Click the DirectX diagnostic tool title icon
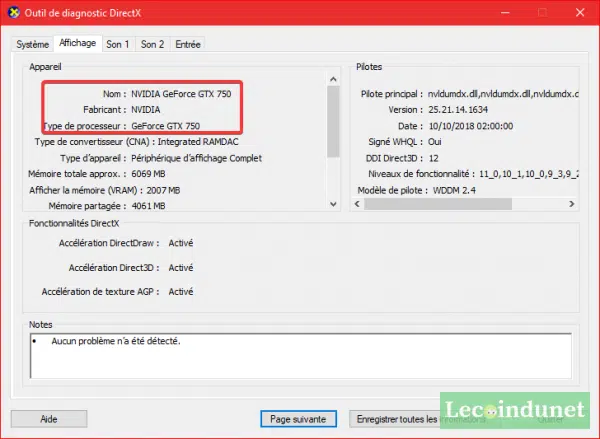This screenshot has width=600, height=439. [x=14, y=12]
